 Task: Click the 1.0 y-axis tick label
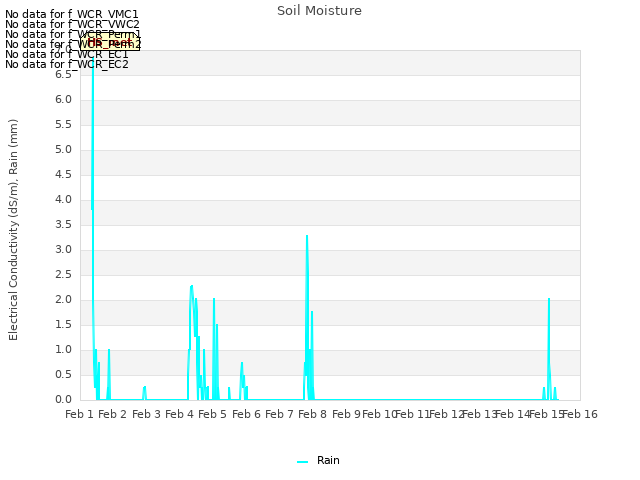63,349
